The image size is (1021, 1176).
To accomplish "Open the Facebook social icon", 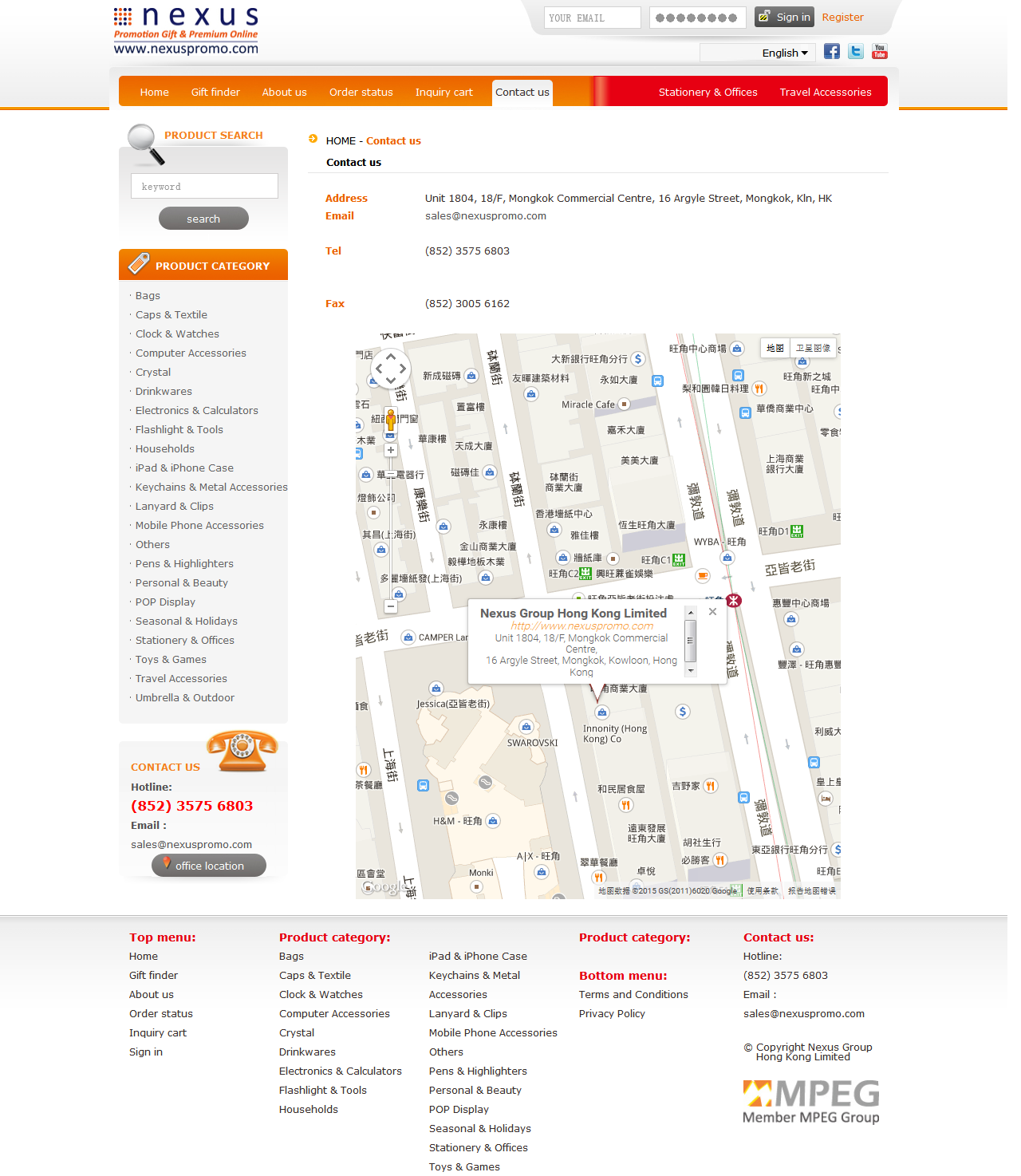I will (x=831, y=52).
